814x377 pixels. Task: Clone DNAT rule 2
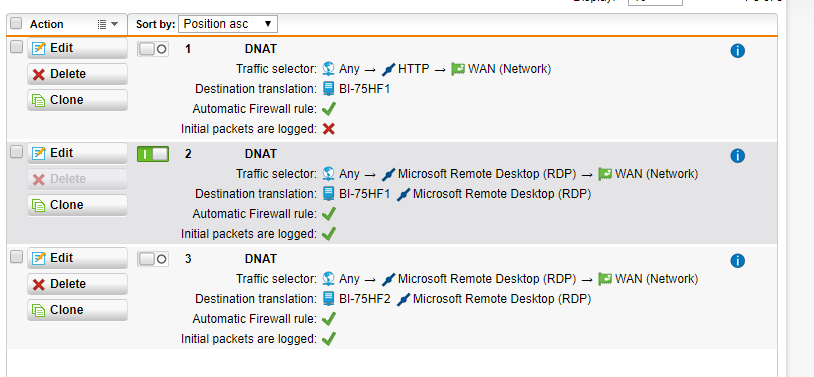coord(77,205)
